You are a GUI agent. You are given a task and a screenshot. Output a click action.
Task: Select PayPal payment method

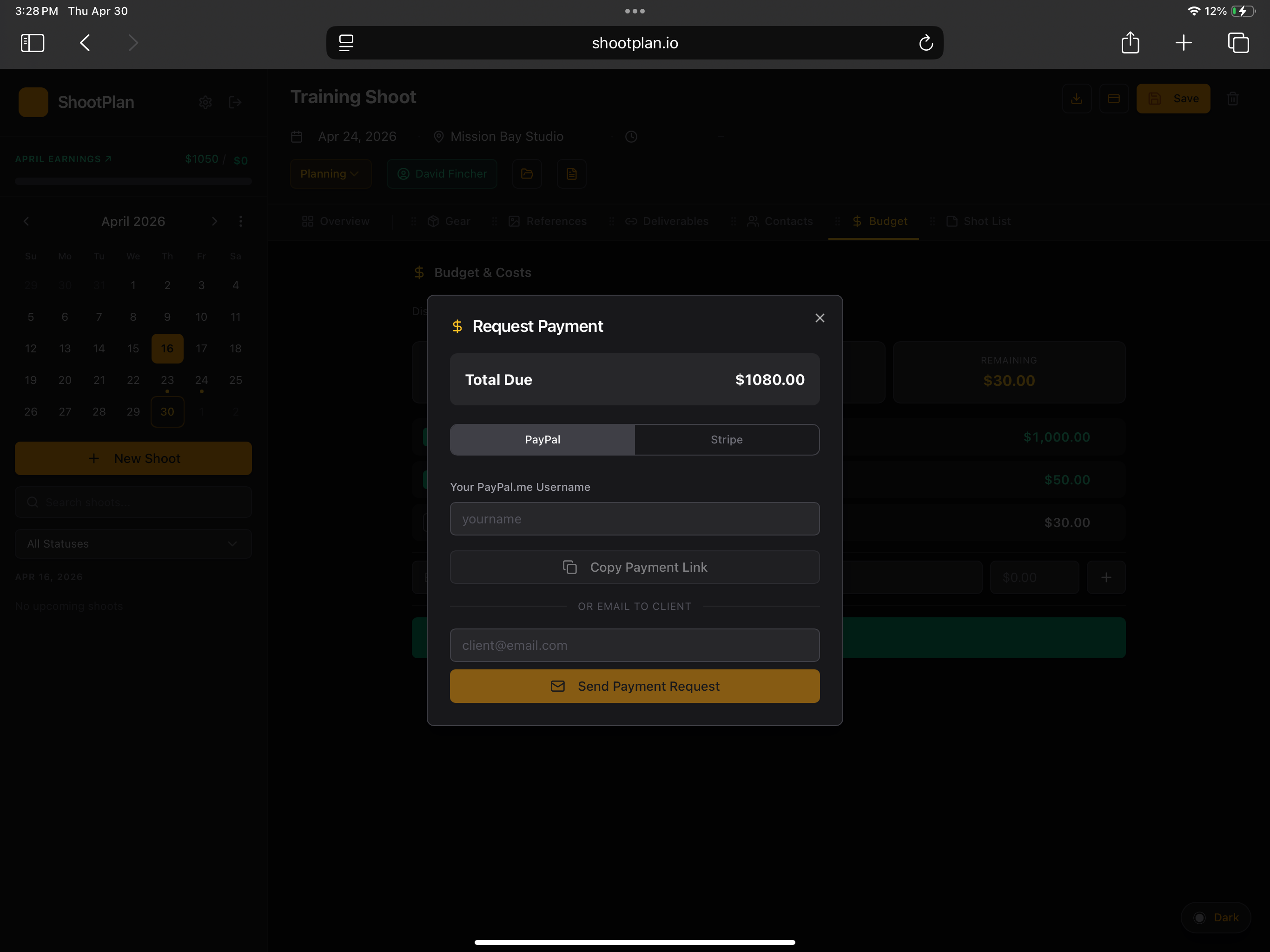542,439
